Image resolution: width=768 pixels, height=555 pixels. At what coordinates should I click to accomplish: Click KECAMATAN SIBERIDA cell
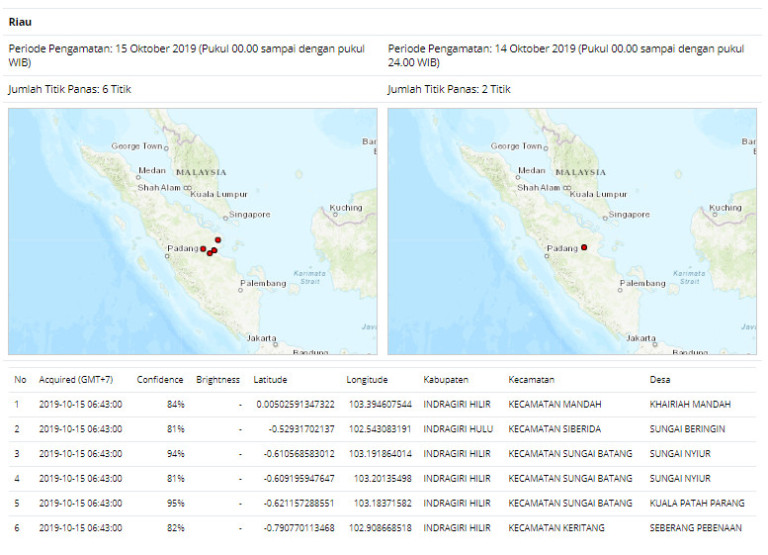554,429
